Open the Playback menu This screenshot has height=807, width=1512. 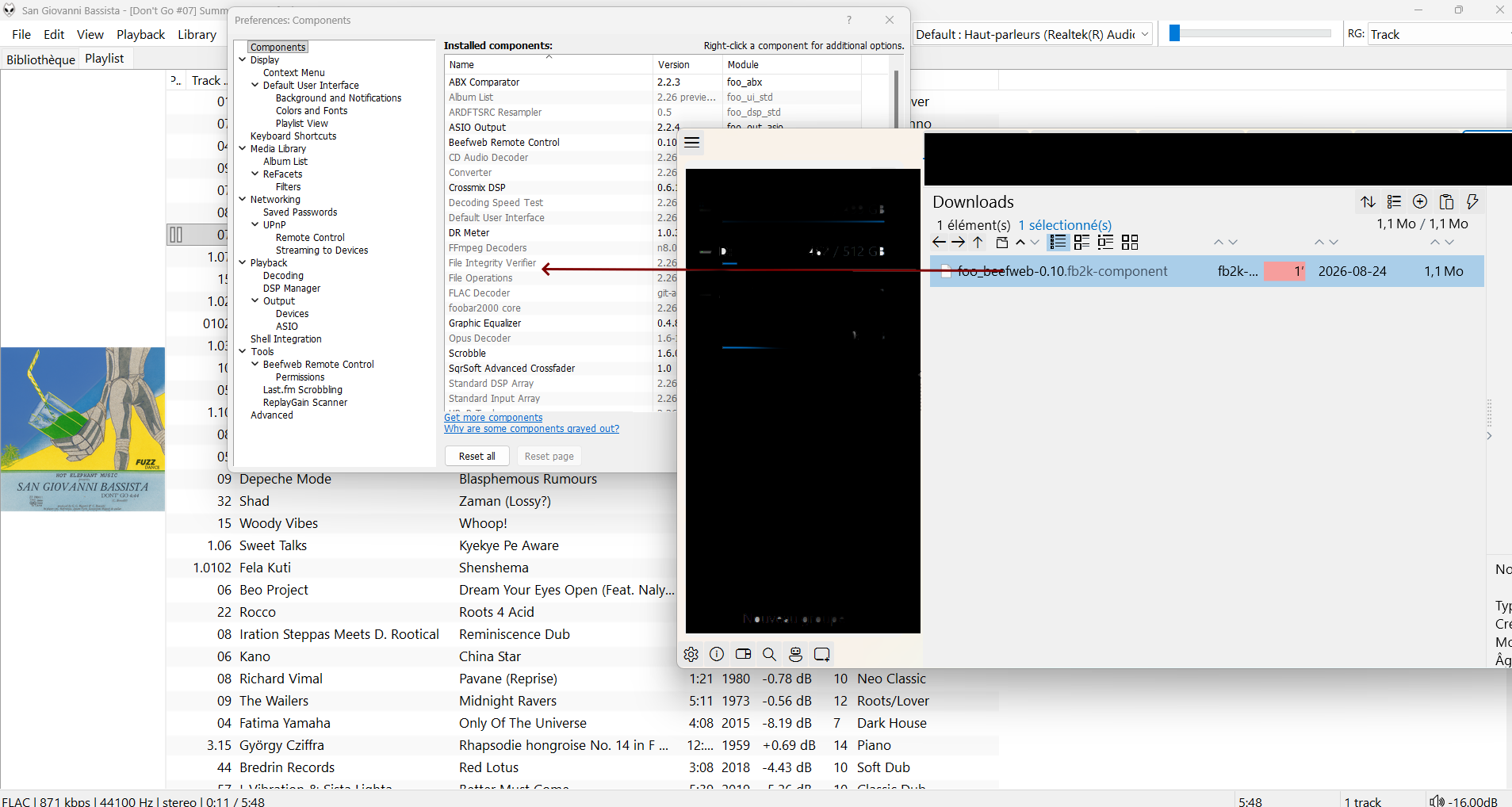coord(141,34)
